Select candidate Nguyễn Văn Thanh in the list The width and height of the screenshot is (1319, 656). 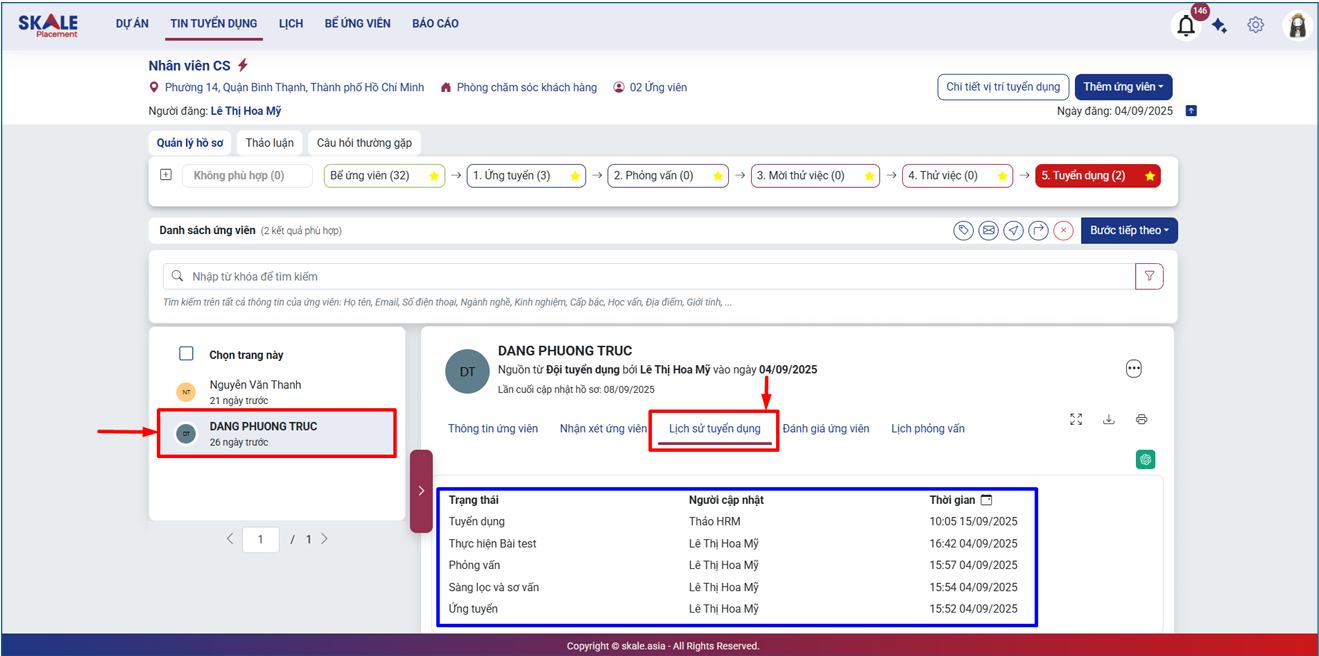pos(255,392)
